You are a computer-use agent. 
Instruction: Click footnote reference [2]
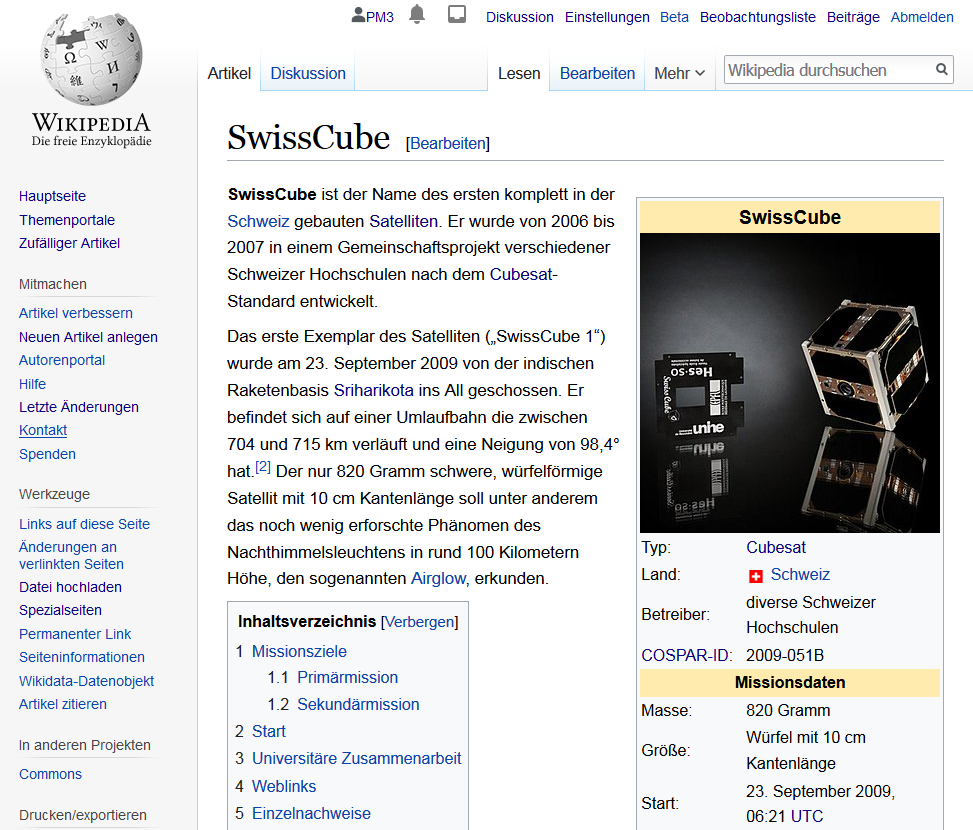[x=263, y=466]
